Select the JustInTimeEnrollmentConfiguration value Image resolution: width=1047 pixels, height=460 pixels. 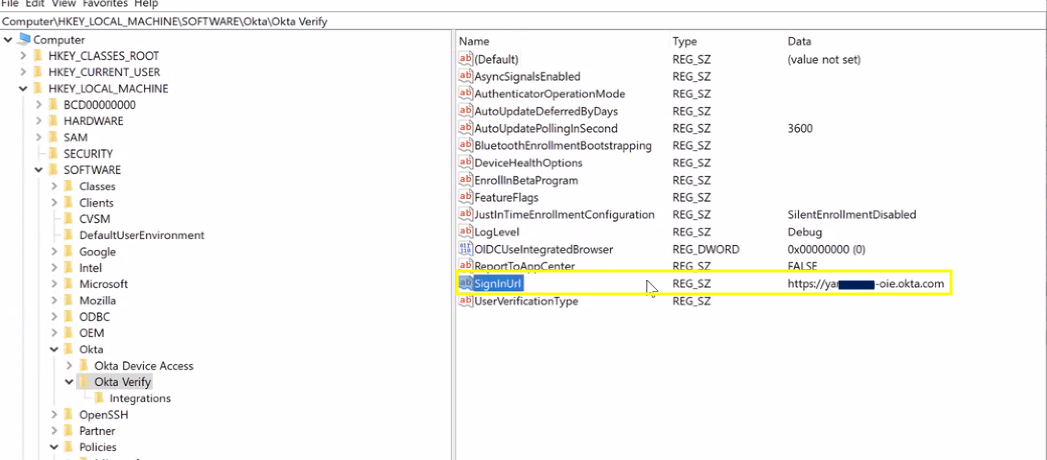point(564,215)
